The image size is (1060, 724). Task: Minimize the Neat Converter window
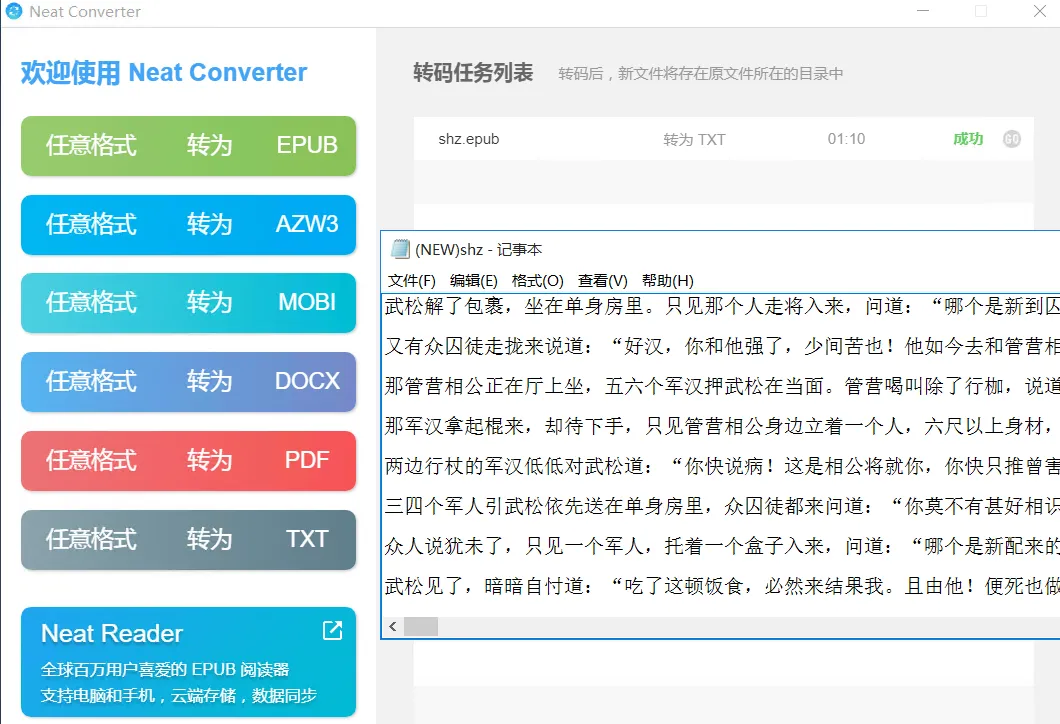(x=923, y=11)
